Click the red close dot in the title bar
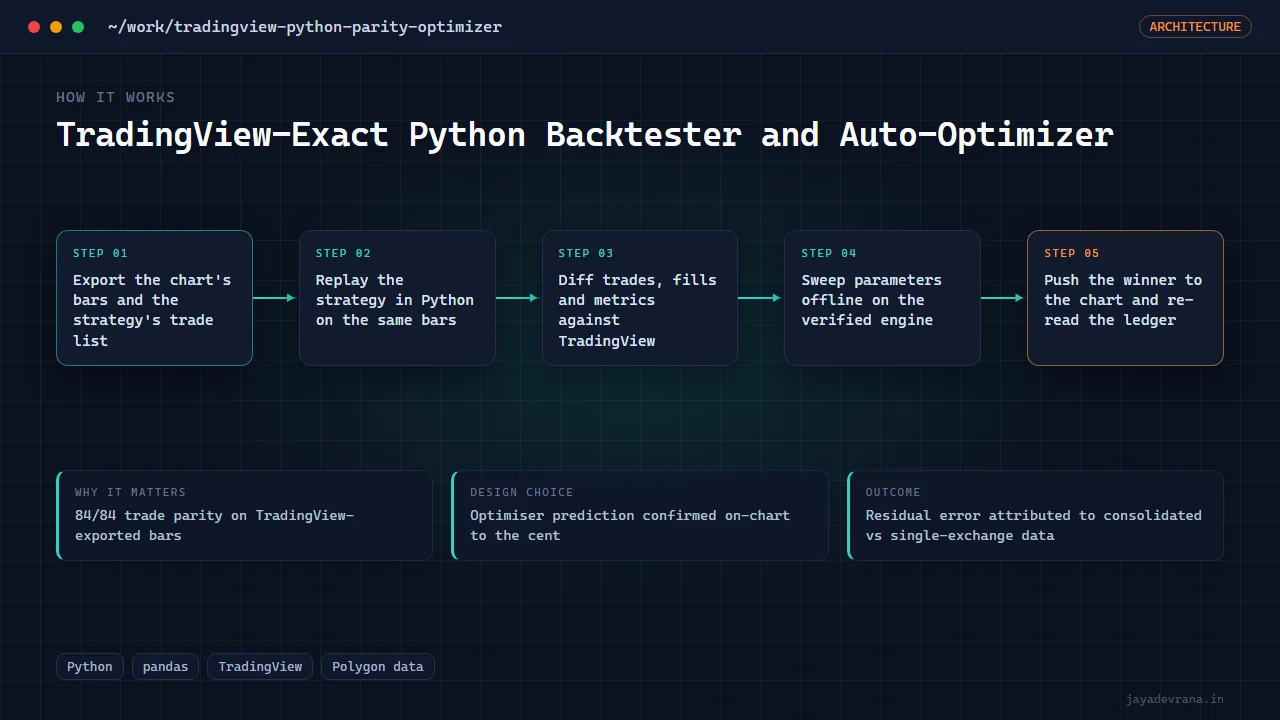Screen dimensions: 1280x720 (x=34, y=27)
